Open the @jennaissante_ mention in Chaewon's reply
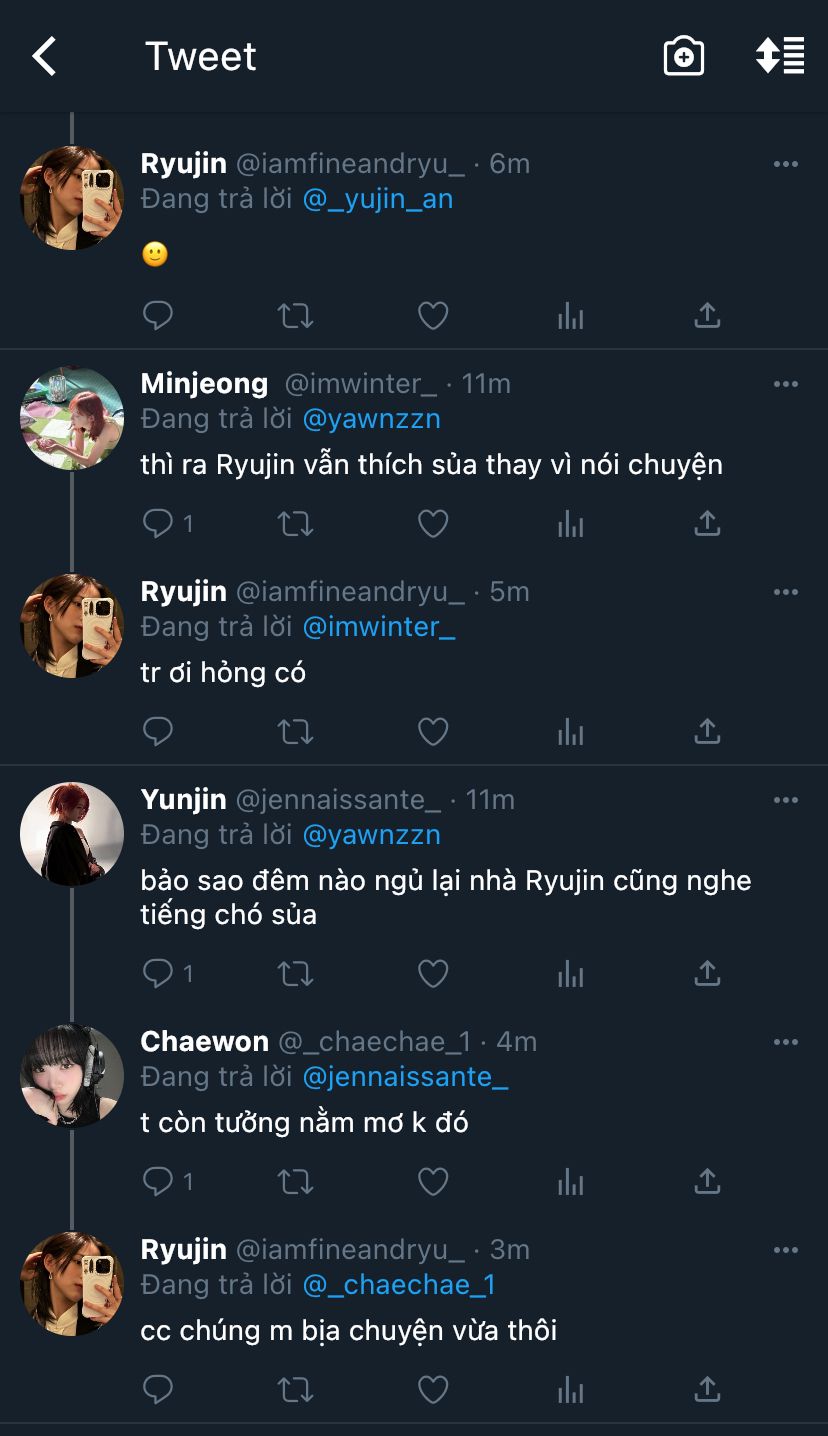 [x=405, y=1077]
